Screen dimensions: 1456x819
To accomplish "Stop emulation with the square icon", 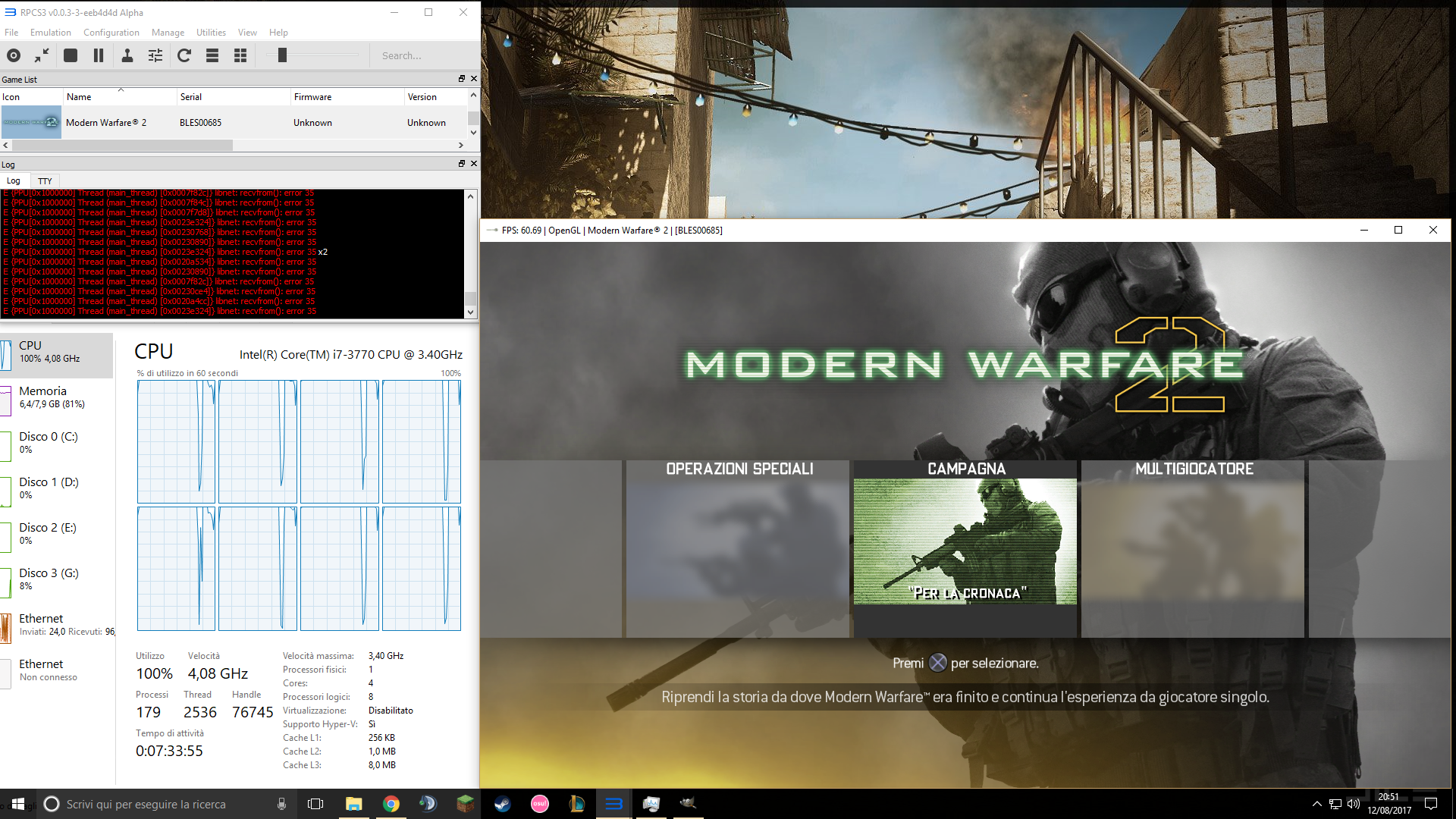I will [71, 55].
